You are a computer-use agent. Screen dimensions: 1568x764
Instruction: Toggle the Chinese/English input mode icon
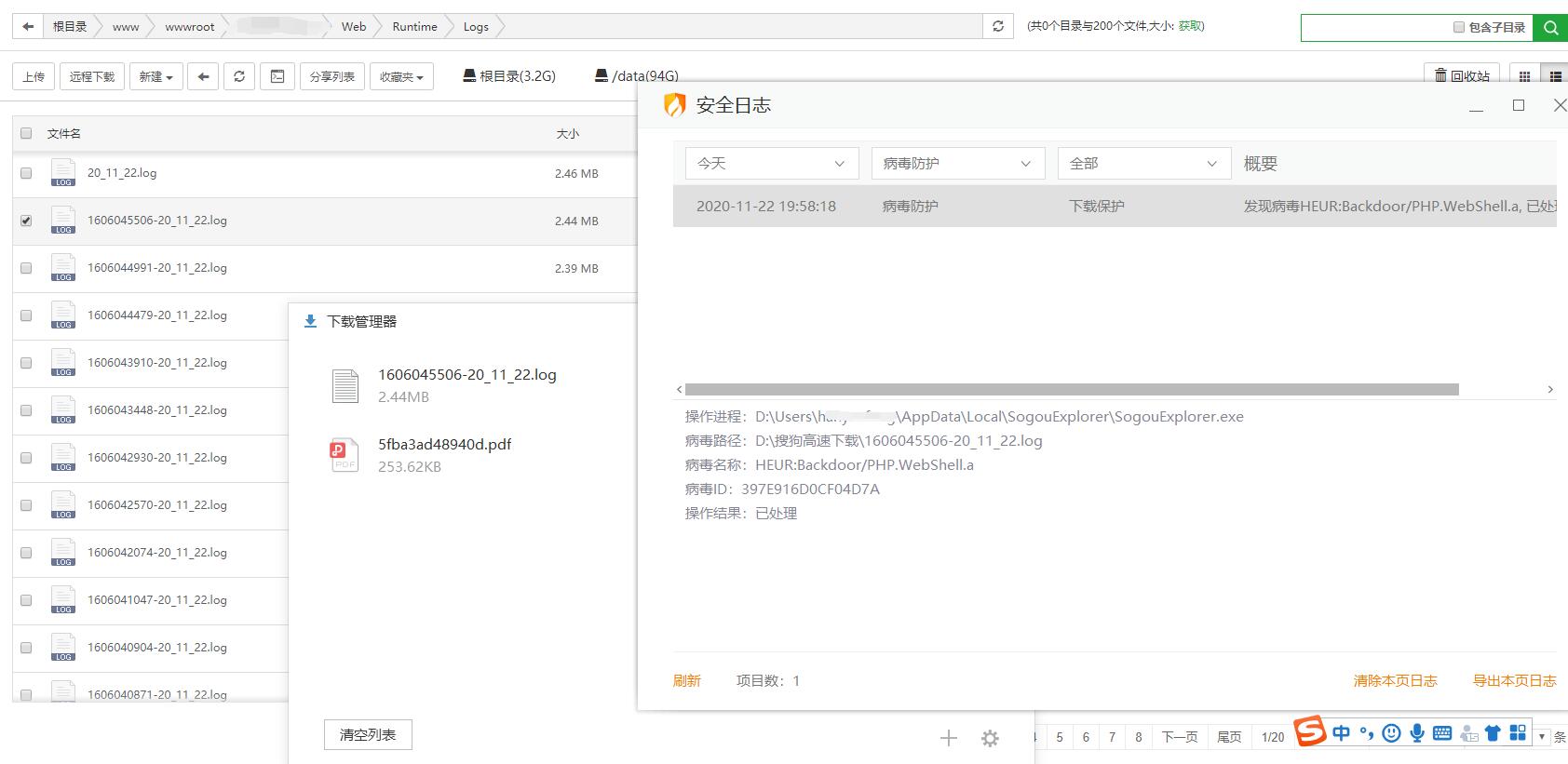click(x=1341, y=733)
